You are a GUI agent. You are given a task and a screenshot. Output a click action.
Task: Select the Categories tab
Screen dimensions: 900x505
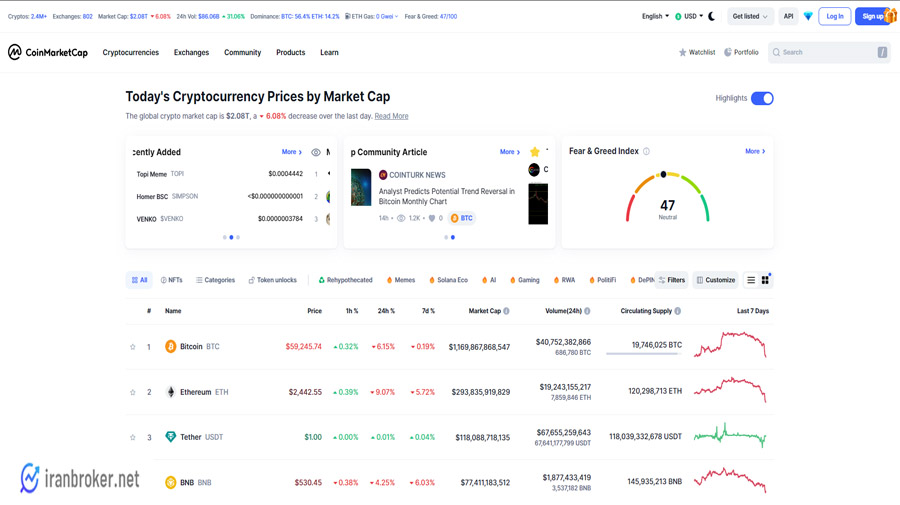[x=215, y=280]
